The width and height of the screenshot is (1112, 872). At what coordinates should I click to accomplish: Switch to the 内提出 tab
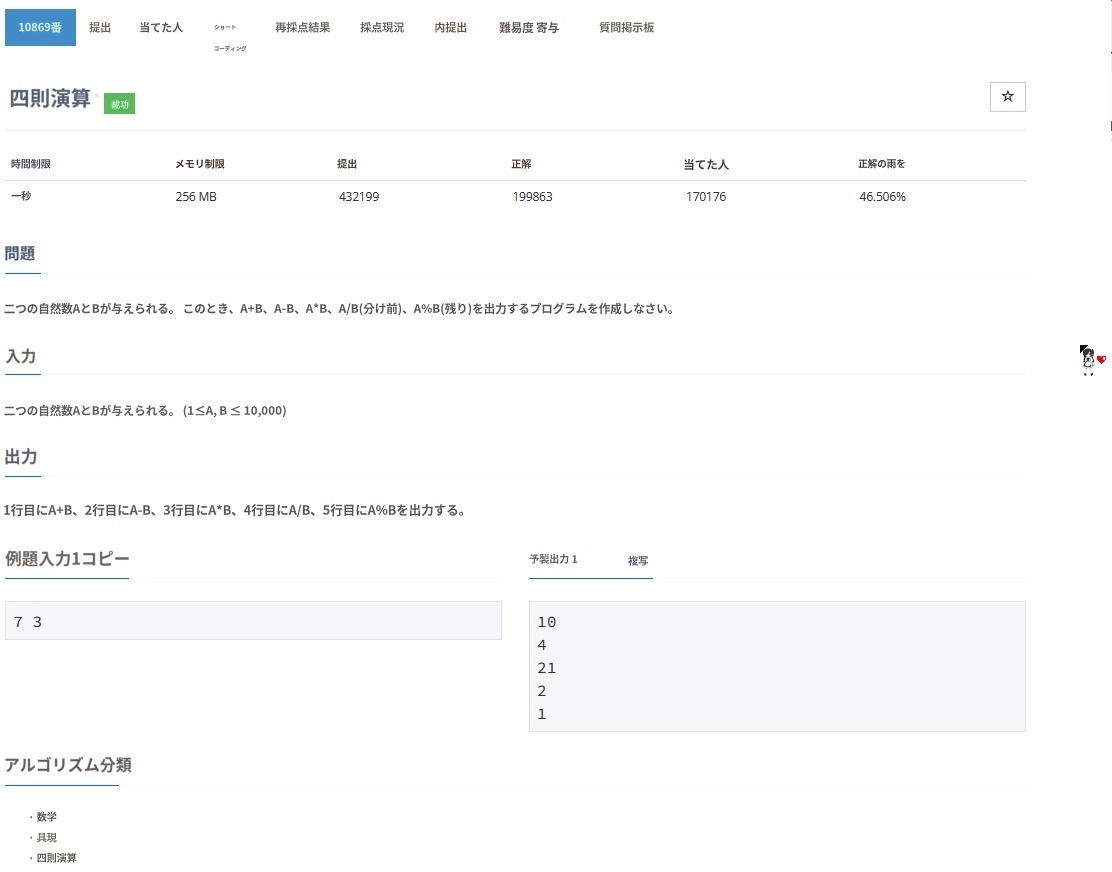(x=450, y=28)
